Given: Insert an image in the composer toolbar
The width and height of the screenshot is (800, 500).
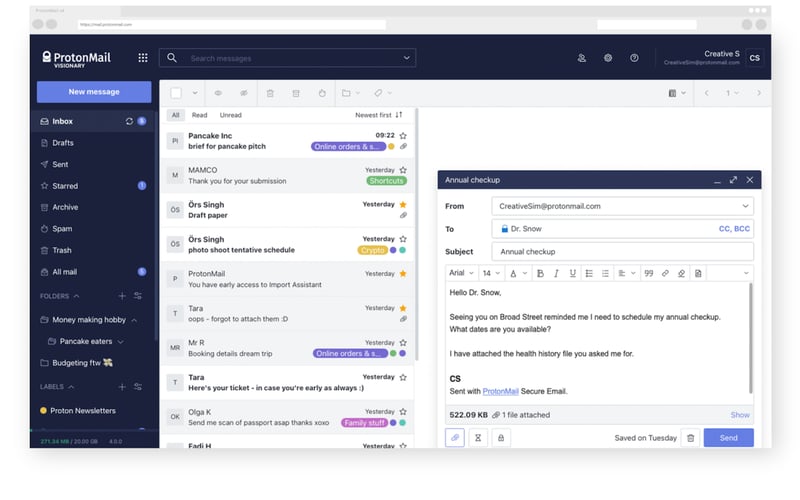Looking at the screenshot, I should coord(698,273).
